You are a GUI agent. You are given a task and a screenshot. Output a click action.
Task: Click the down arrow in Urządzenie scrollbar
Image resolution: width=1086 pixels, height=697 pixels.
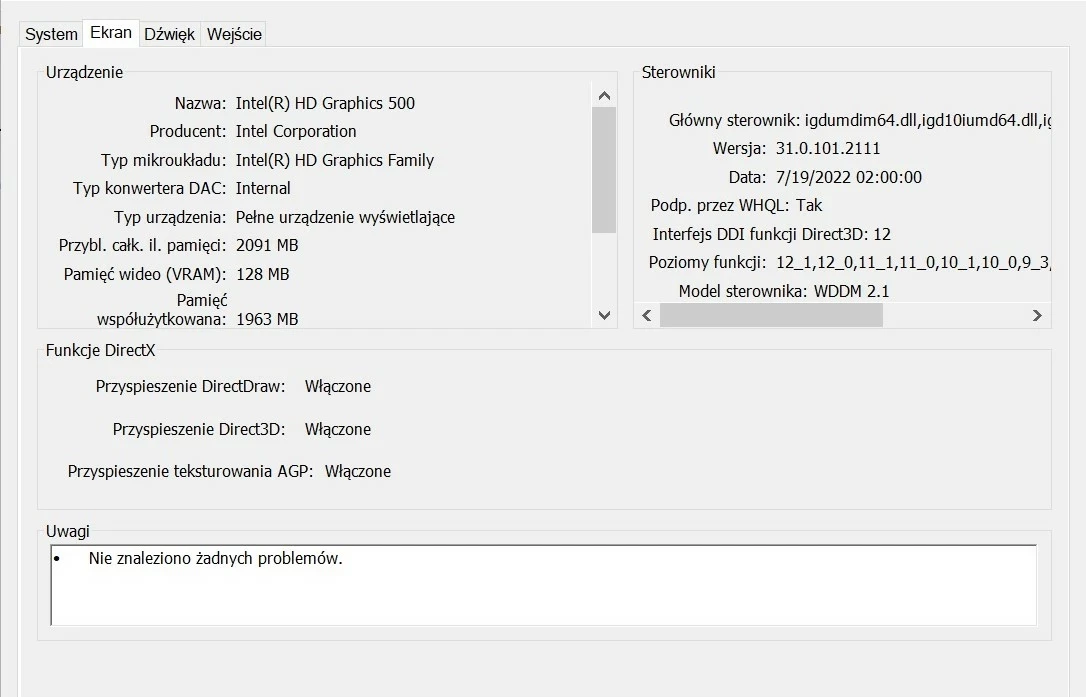604,314
